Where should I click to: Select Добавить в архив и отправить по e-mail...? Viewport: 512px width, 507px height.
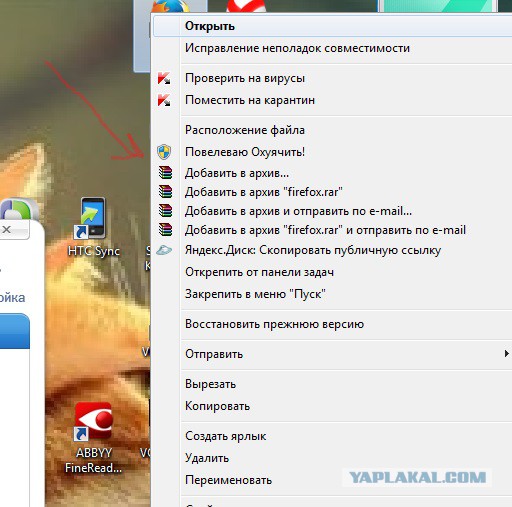point(333,211)
